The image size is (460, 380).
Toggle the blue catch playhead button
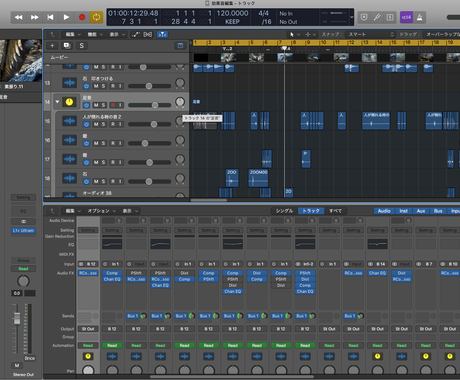pos(162,34)
